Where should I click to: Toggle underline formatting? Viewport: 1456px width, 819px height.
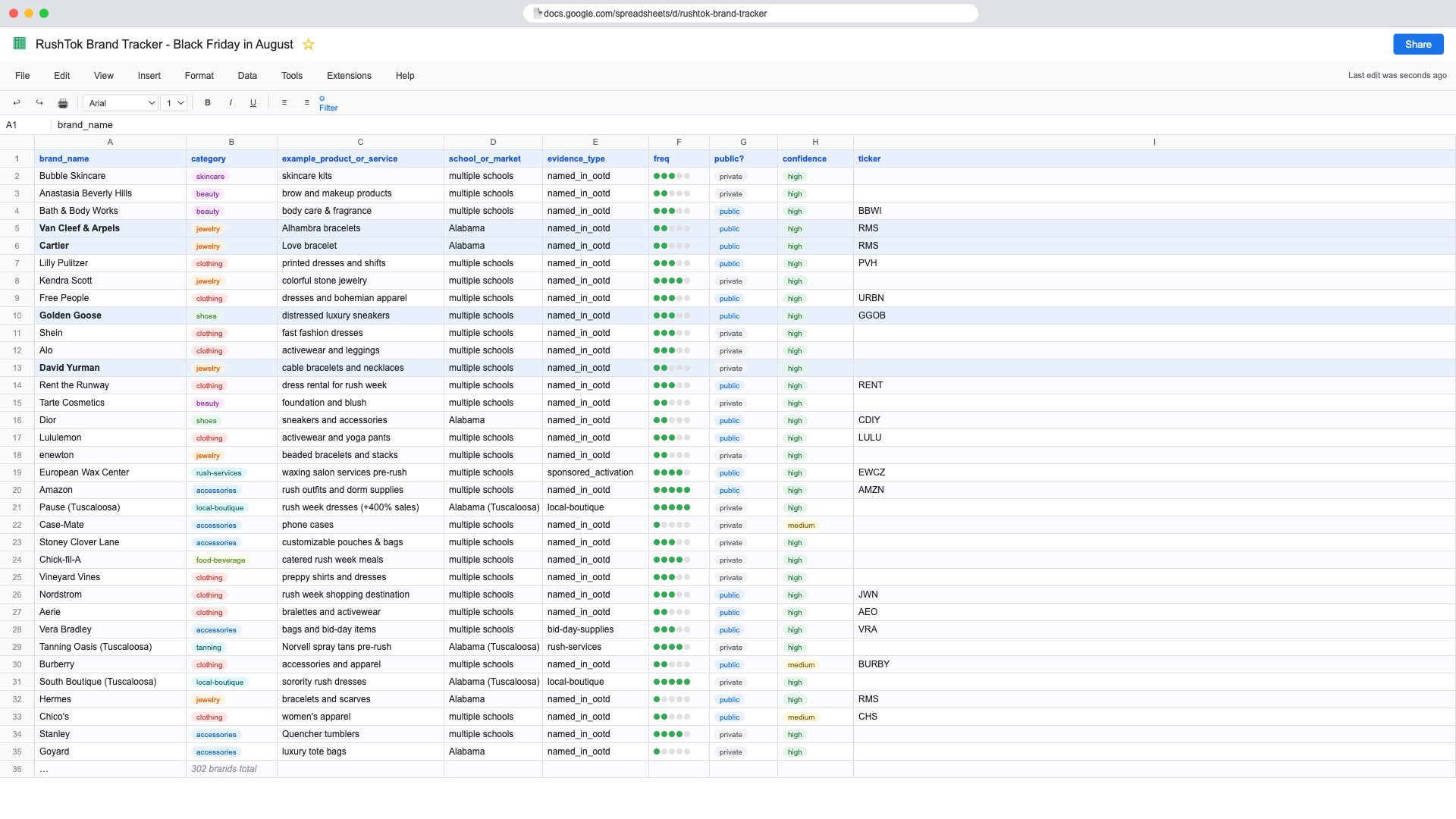click(x=253, y=103)
